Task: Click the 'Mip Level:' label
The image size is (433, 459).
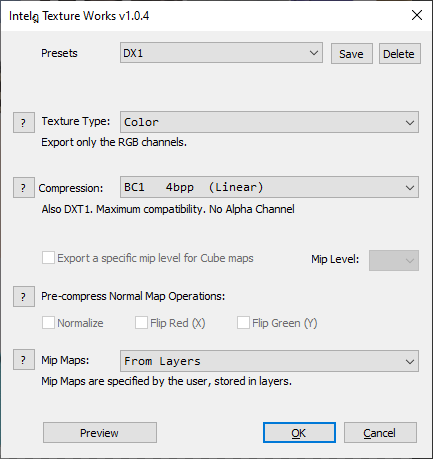Action: click(x=335, y=259)
